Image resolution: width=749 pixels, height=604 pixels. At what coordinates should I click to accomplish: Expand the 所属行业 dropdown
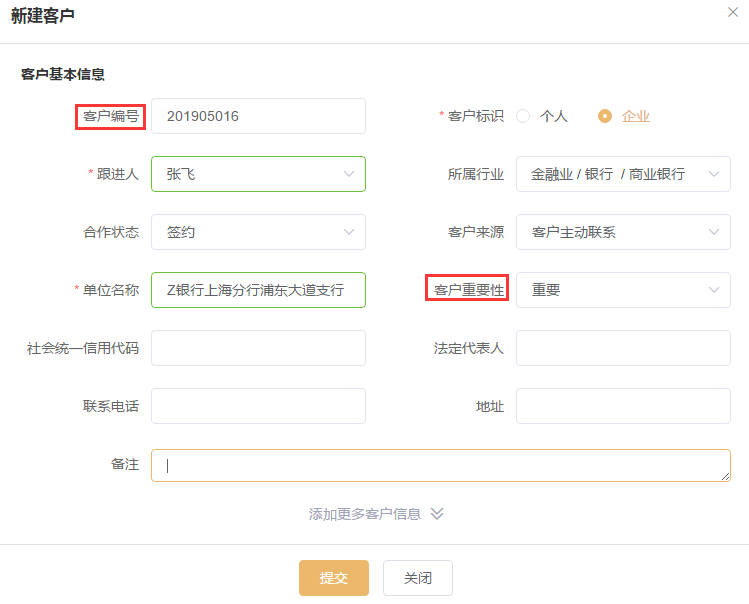click(x=623, y=174)
